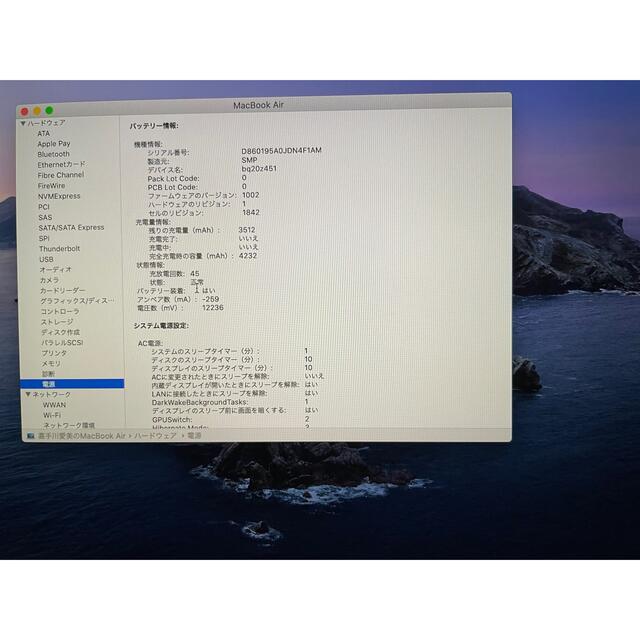The height and width of the screenshot is (640, 640).
Task: Click amperage value -259
Action: coord(211,299)
